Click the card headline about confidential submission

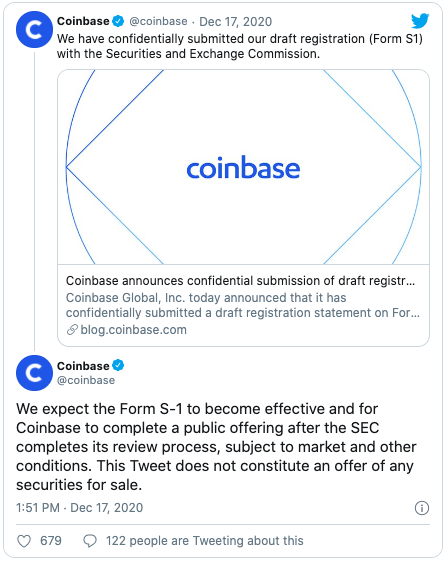point(240,281)
